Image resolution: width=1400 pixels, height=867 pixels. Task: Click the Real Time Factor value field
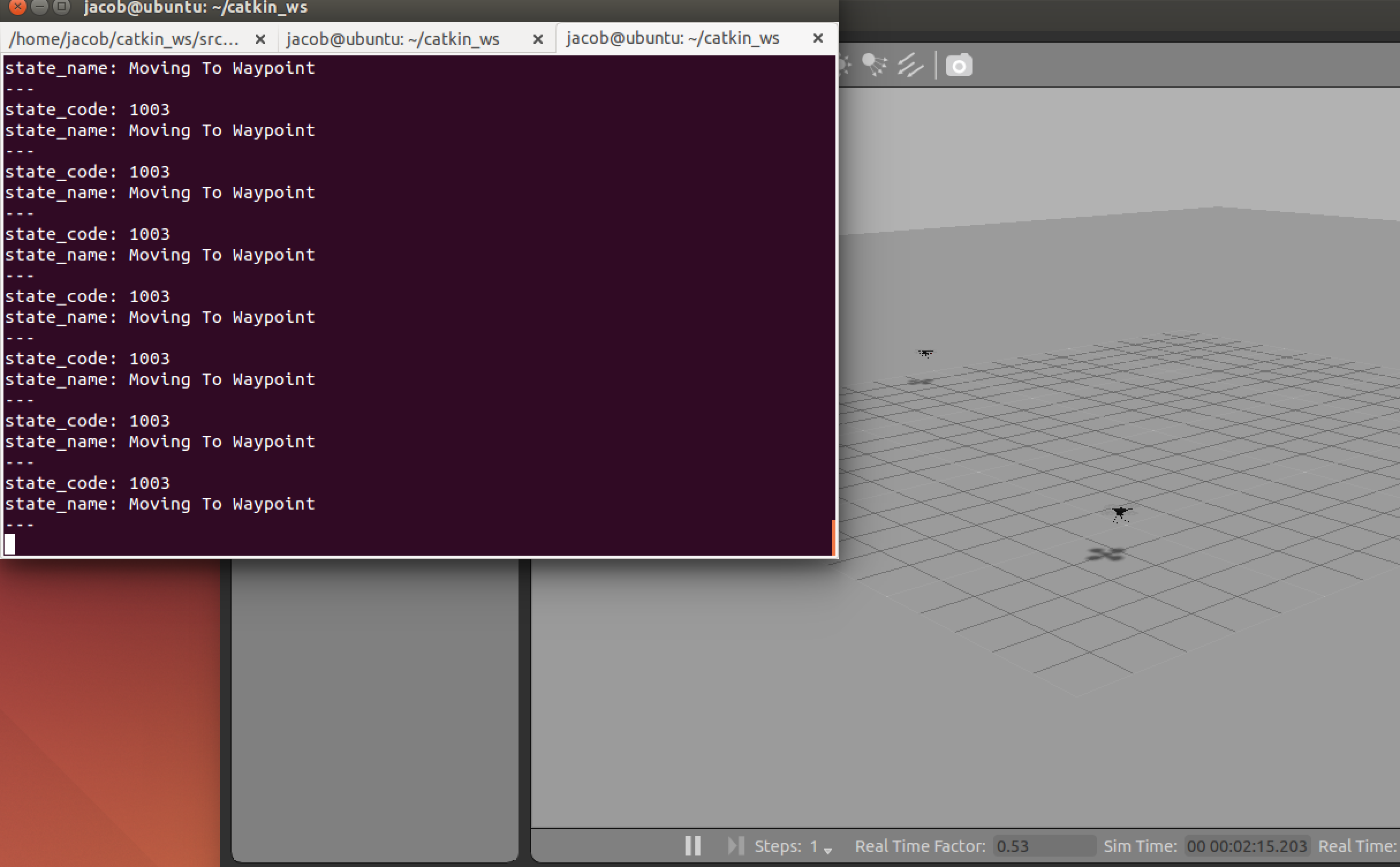click(x=1043, y=846)
